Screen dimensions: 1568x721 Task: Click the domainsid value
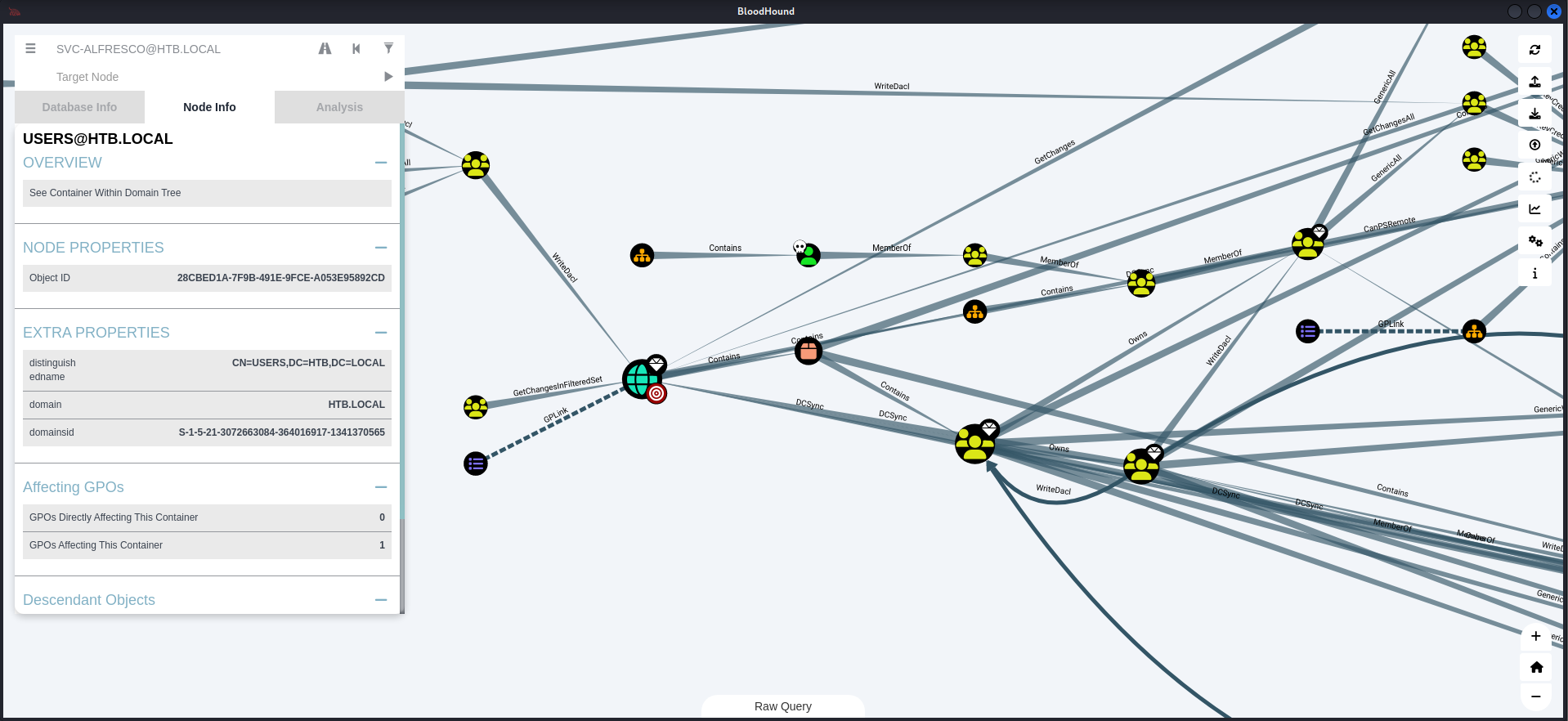pyautogui.click(x=281, y=432)
